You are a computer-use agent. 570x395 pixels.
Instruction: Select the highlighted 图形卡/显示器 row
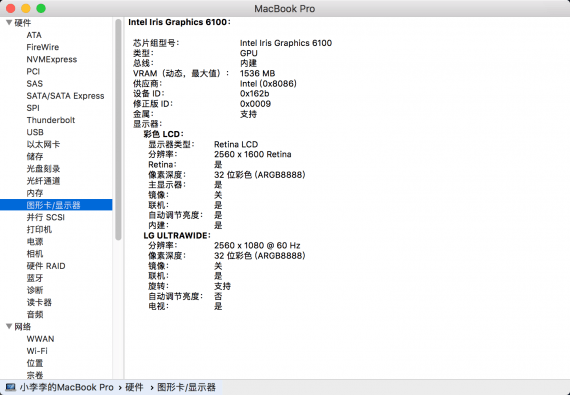click(x=56, y=205)
